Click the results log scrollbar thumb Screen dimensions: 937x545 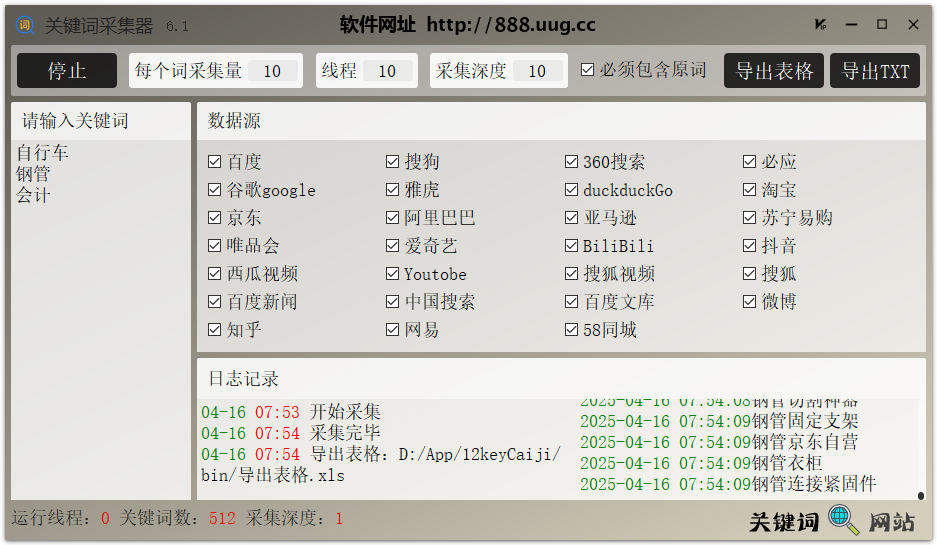pyautogui.click(x=921, y=495)
